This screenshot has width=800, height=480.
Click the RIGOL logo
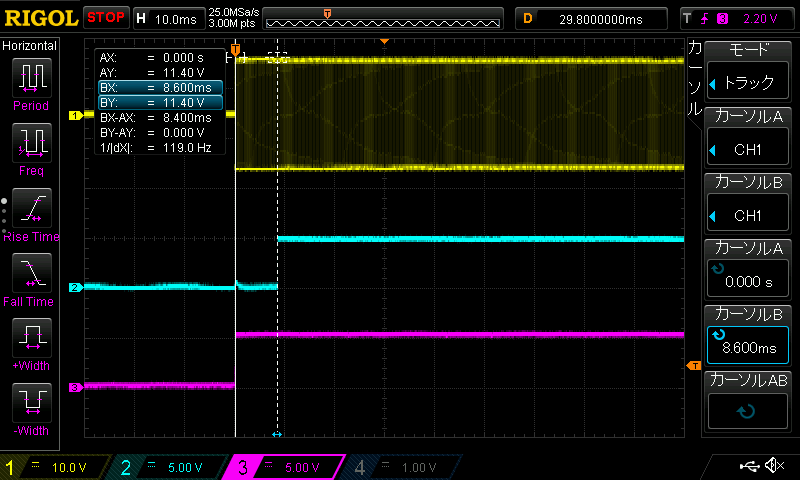click(x=41, y=19)
